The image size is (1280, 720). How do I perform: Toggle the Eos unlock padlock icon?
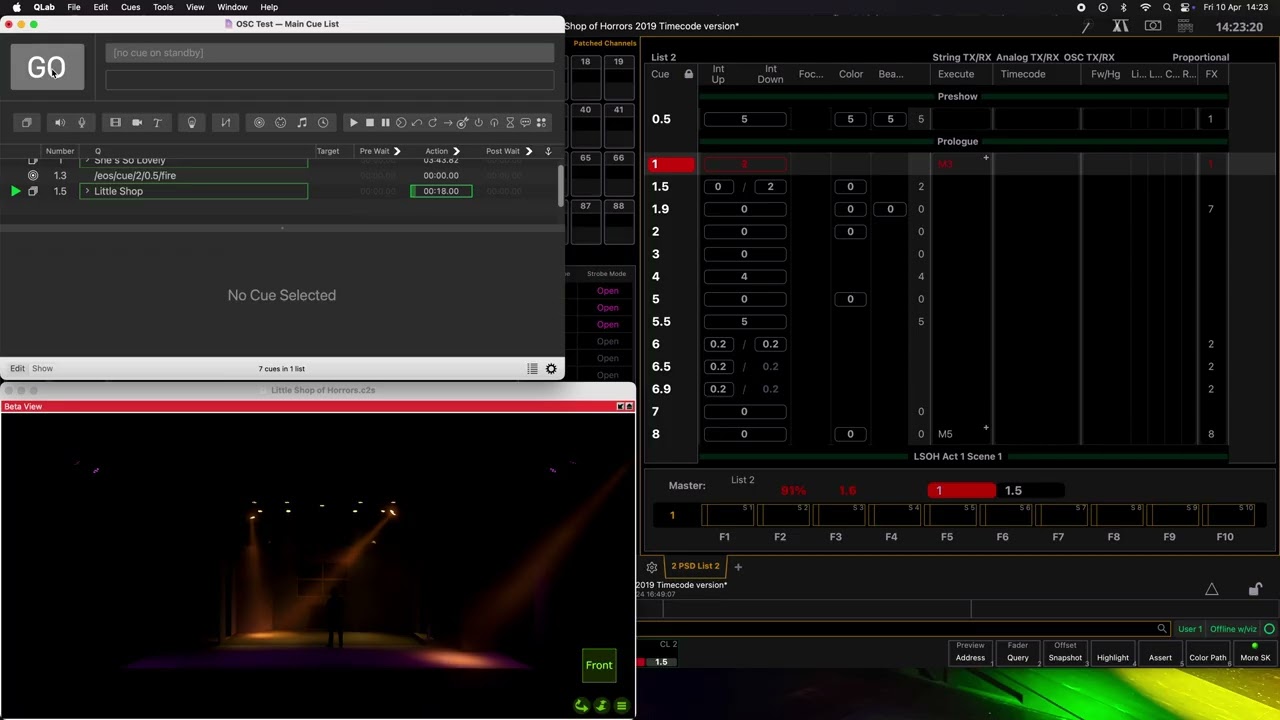tap(1256, 589)
